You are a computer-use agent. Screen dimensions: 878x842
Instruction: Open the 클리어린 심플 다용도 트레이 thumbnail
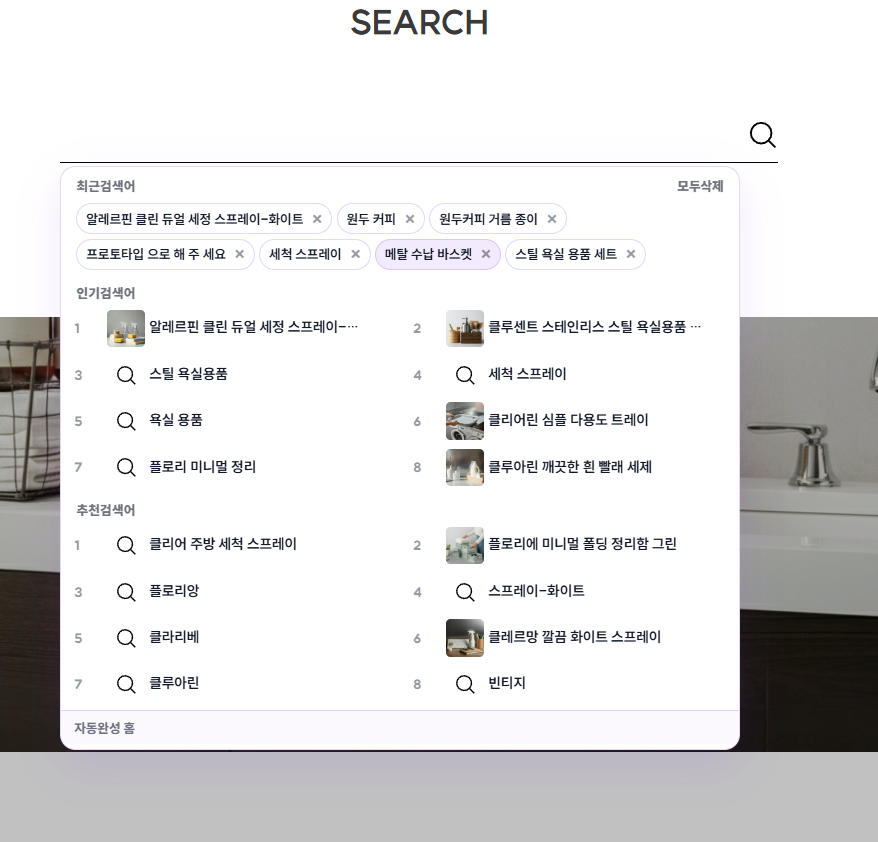tap(465, 421)
